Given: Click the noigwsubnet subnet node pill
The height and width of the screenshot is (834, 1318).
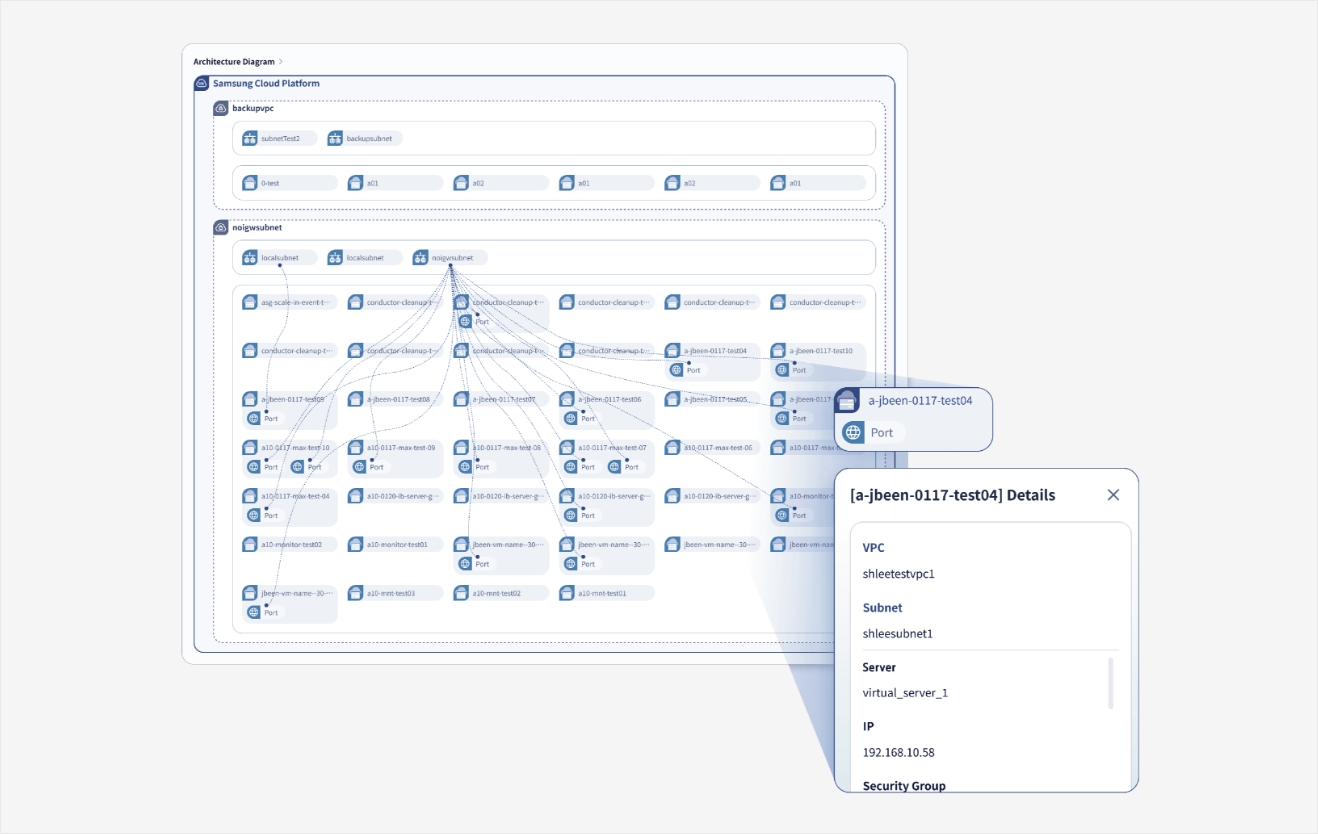Looking at the screenshot, I should pyautogui.click(x=450, y=258).
